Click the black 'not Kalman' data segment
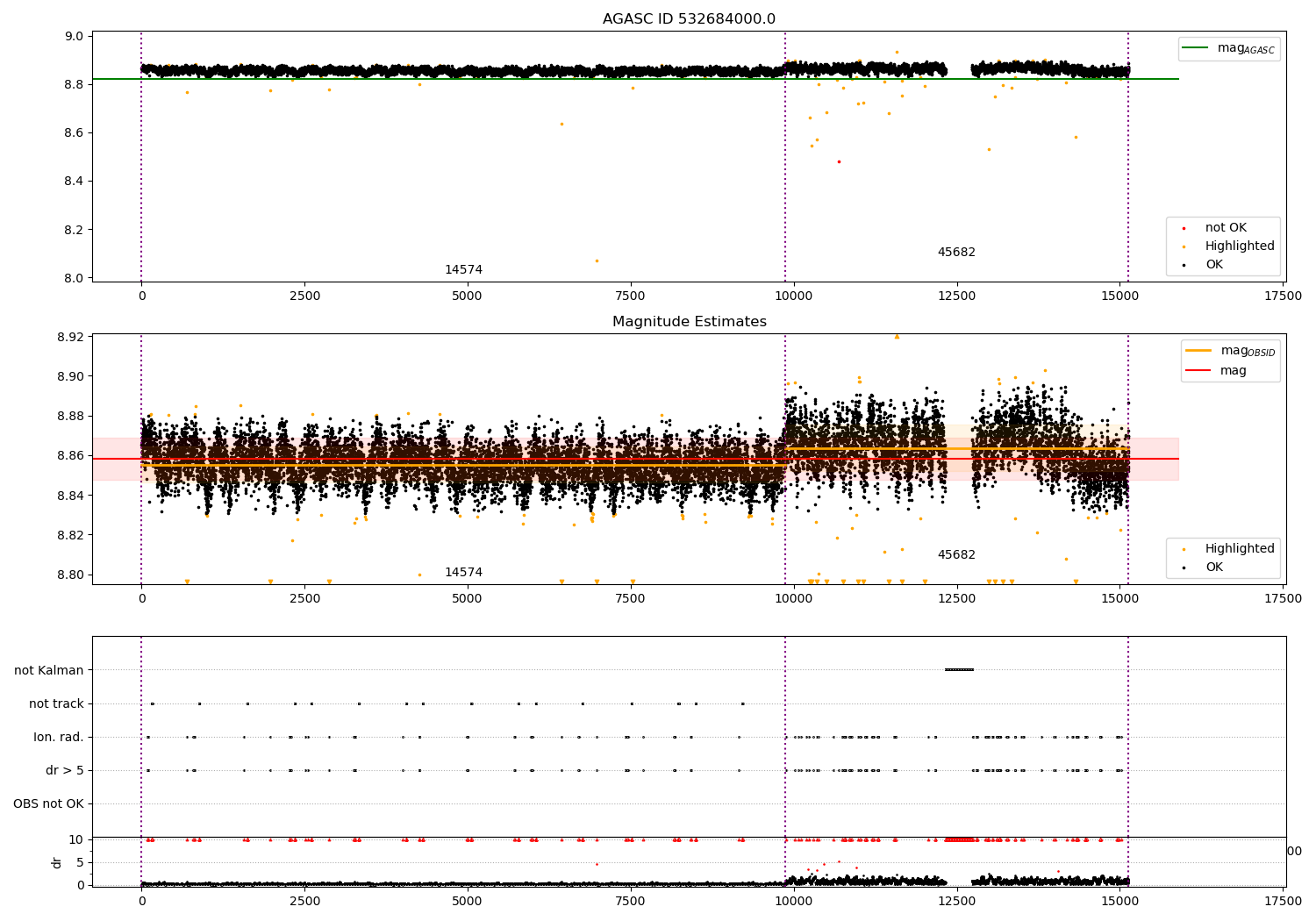The width and height of the screenshot is (1316, 921). click(959, 670)
